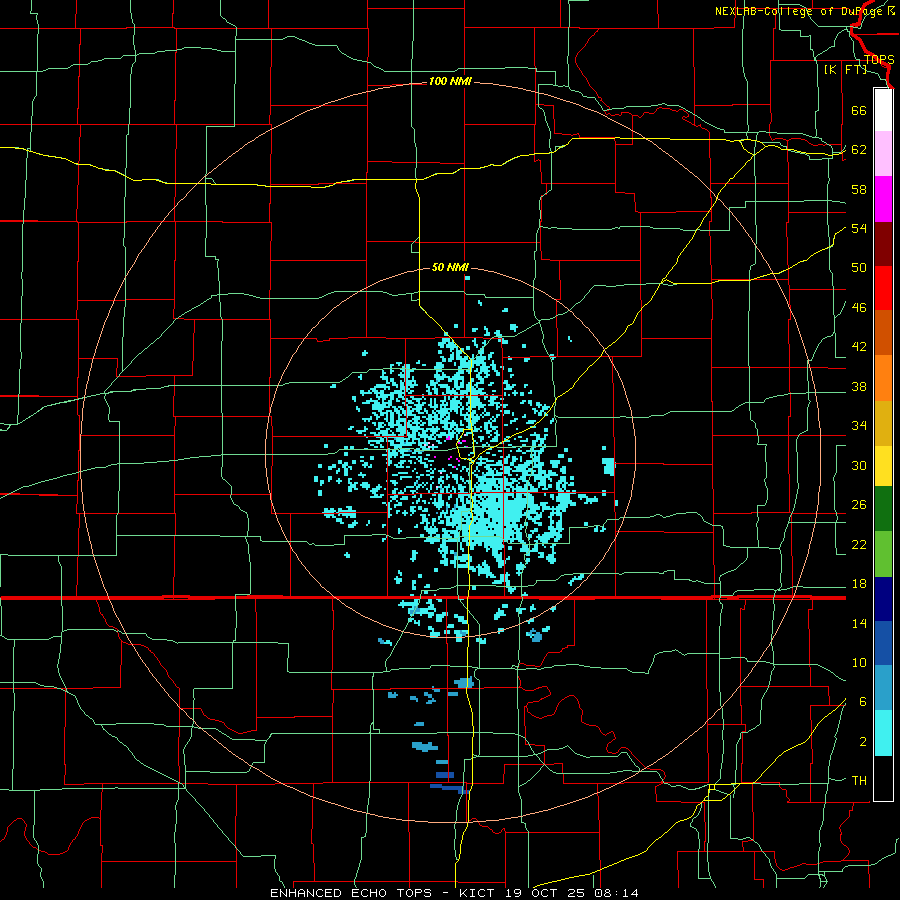Click the navy legend band between 14 and 18

tap(883, 599)
